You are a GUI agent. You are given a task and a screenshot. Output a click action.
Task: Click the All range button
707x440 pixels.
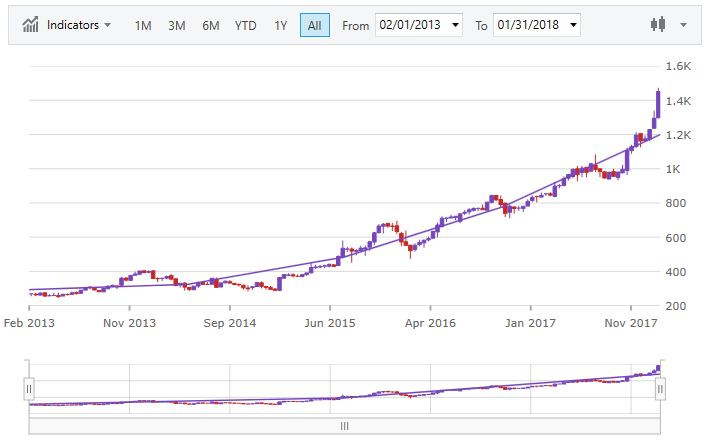pos(314,25)
